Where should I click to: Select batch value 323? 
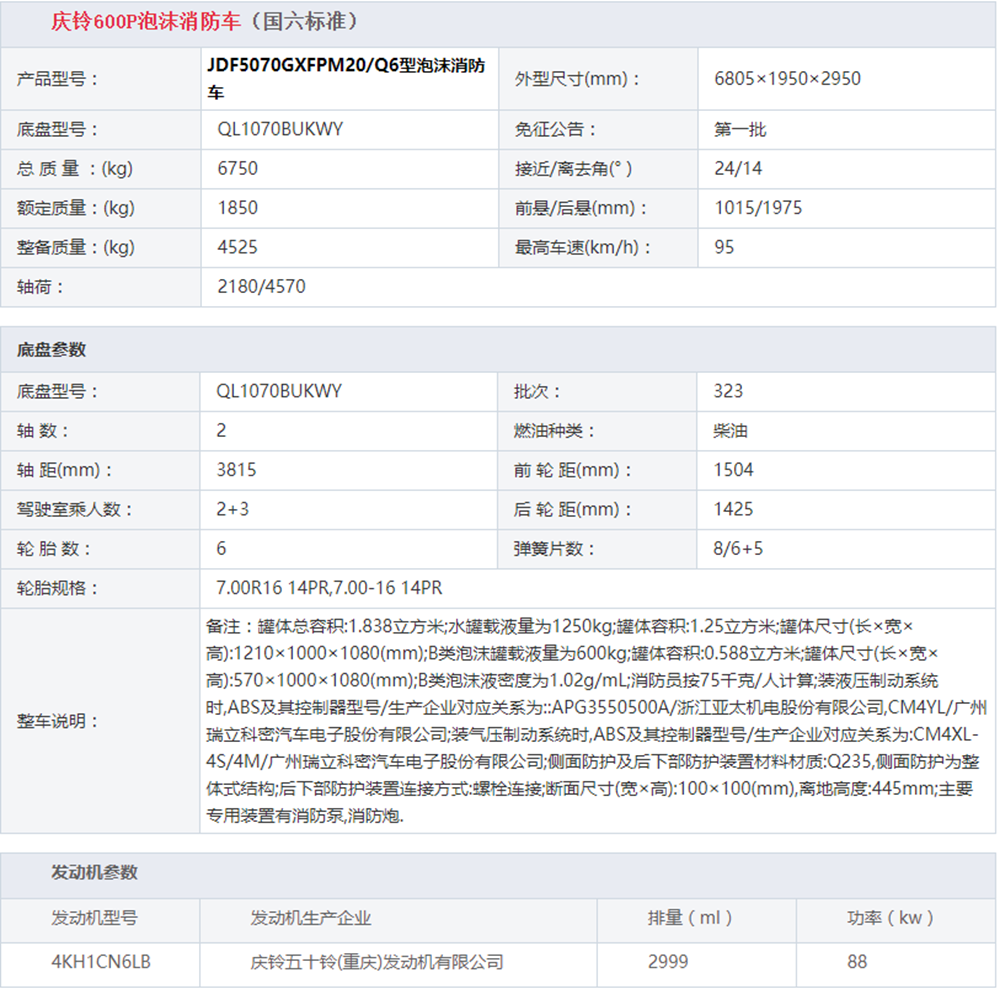click(x=728, y=391)
